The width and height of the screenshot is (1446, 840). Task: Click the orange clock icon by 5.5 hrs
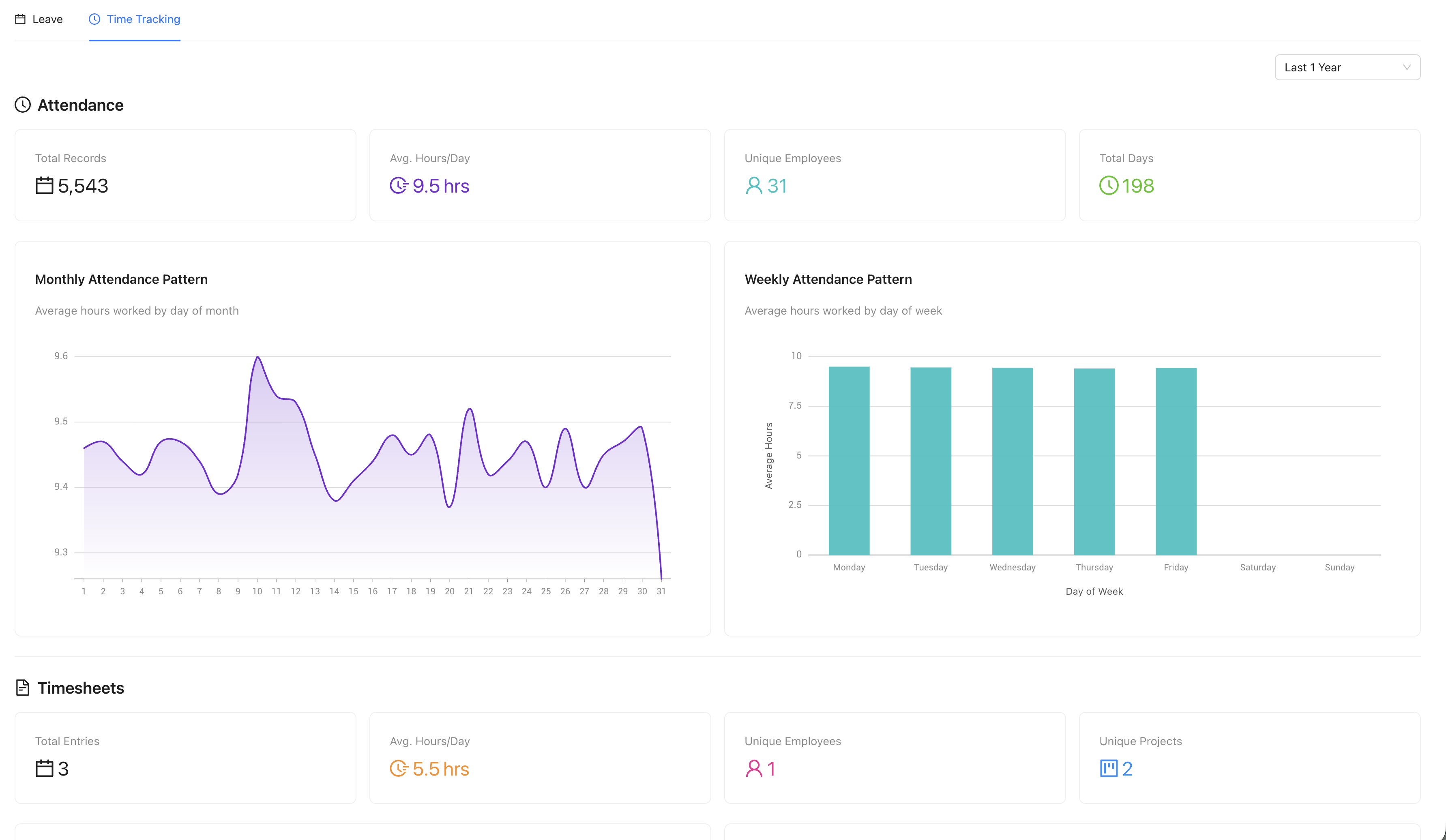click(x=399, y=768)
